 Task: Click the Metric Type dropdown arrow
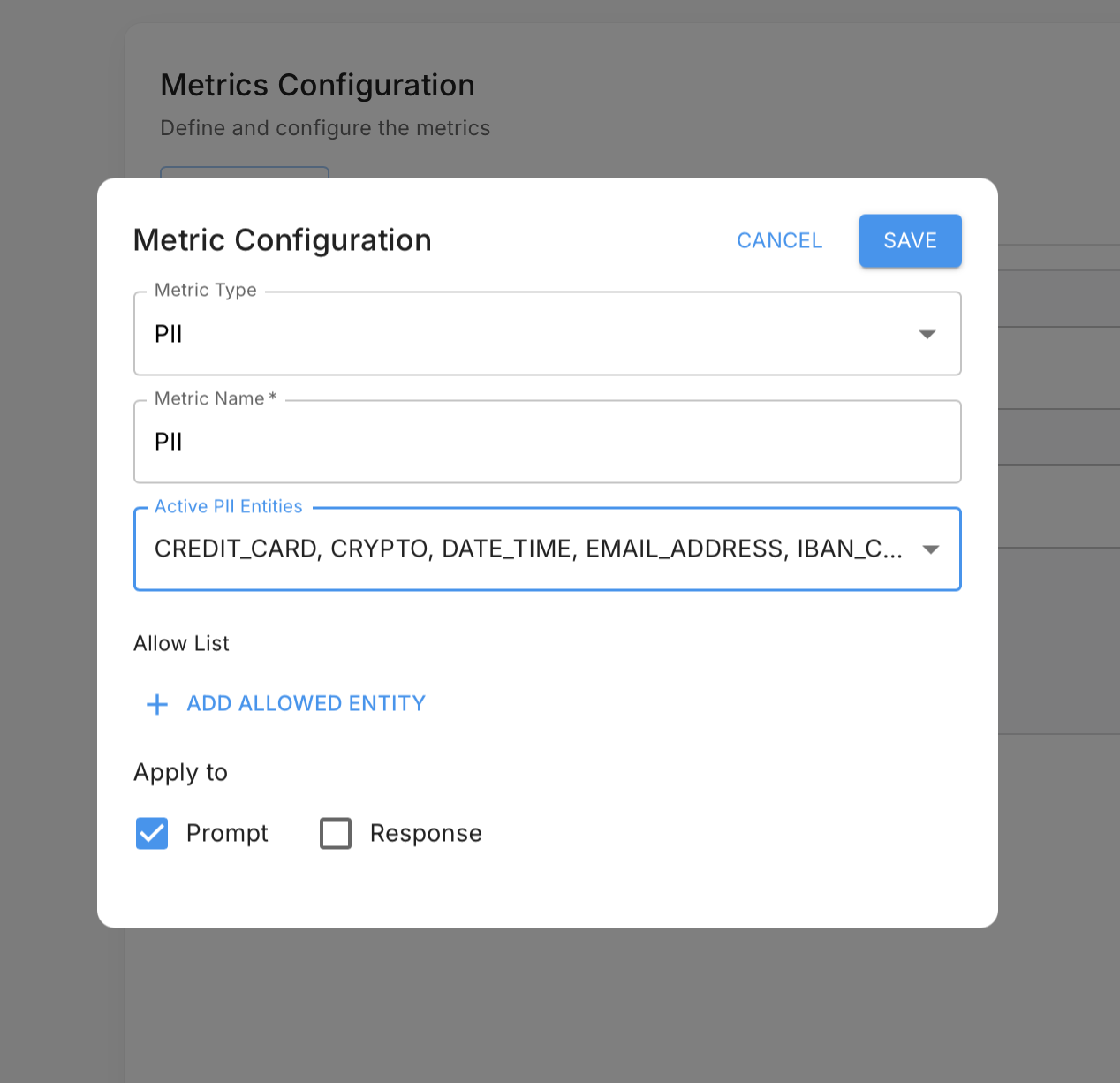tap(927, 334)
